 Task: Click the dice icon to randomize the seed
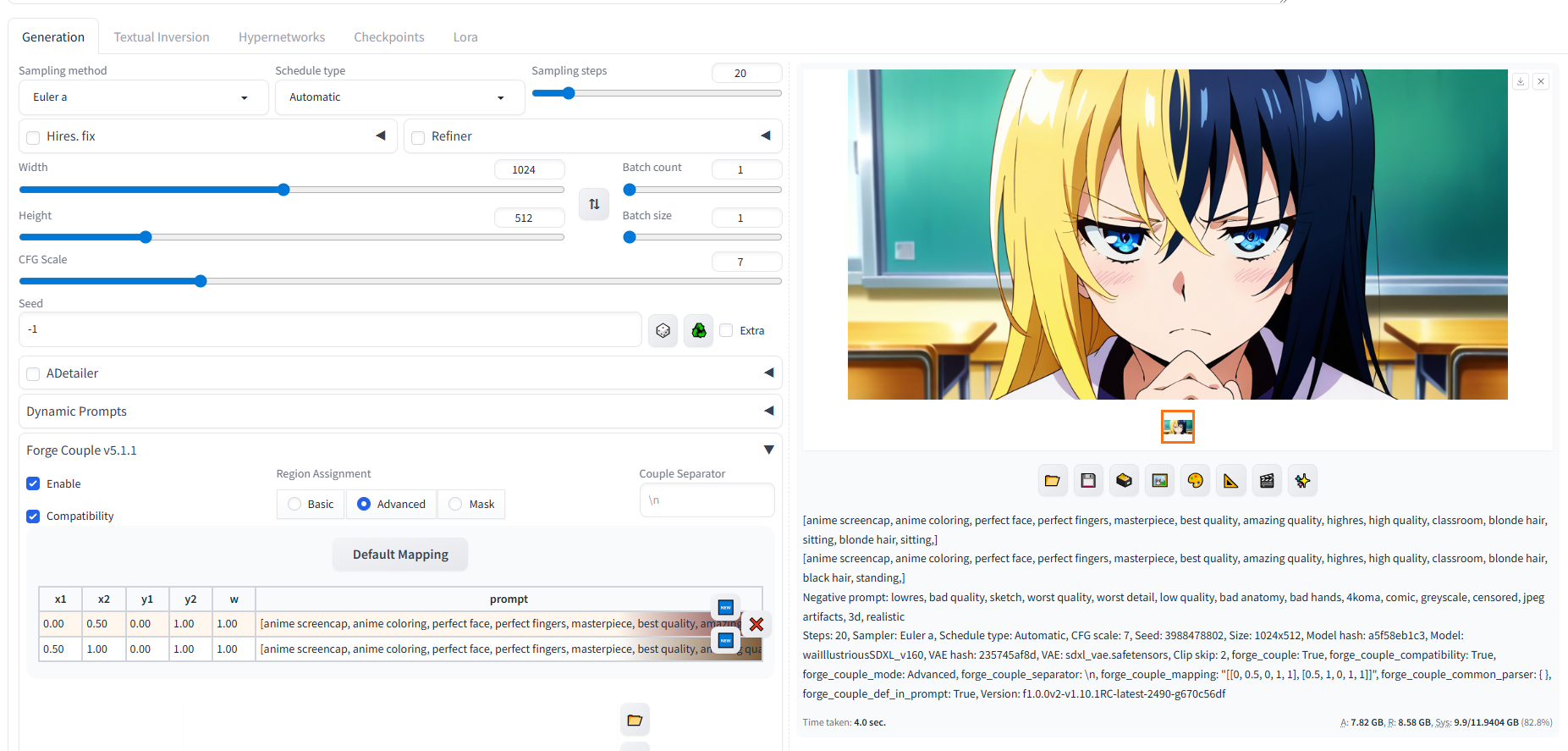click(x=663, y=330)
